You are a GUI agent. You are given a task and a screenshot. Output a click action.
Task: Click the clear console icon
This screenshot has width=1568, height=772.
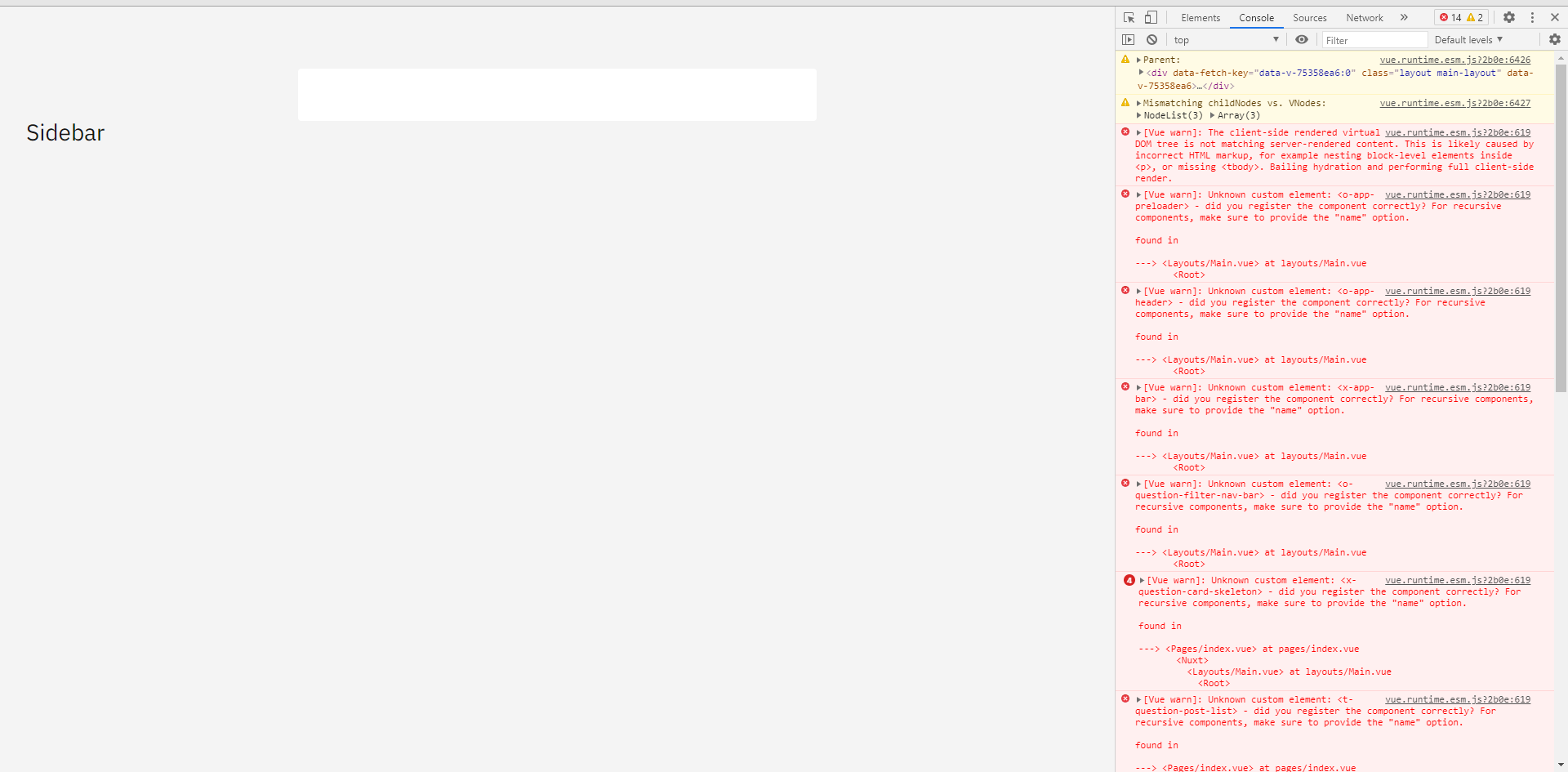pyautogui.click(x=1151, y=39)
